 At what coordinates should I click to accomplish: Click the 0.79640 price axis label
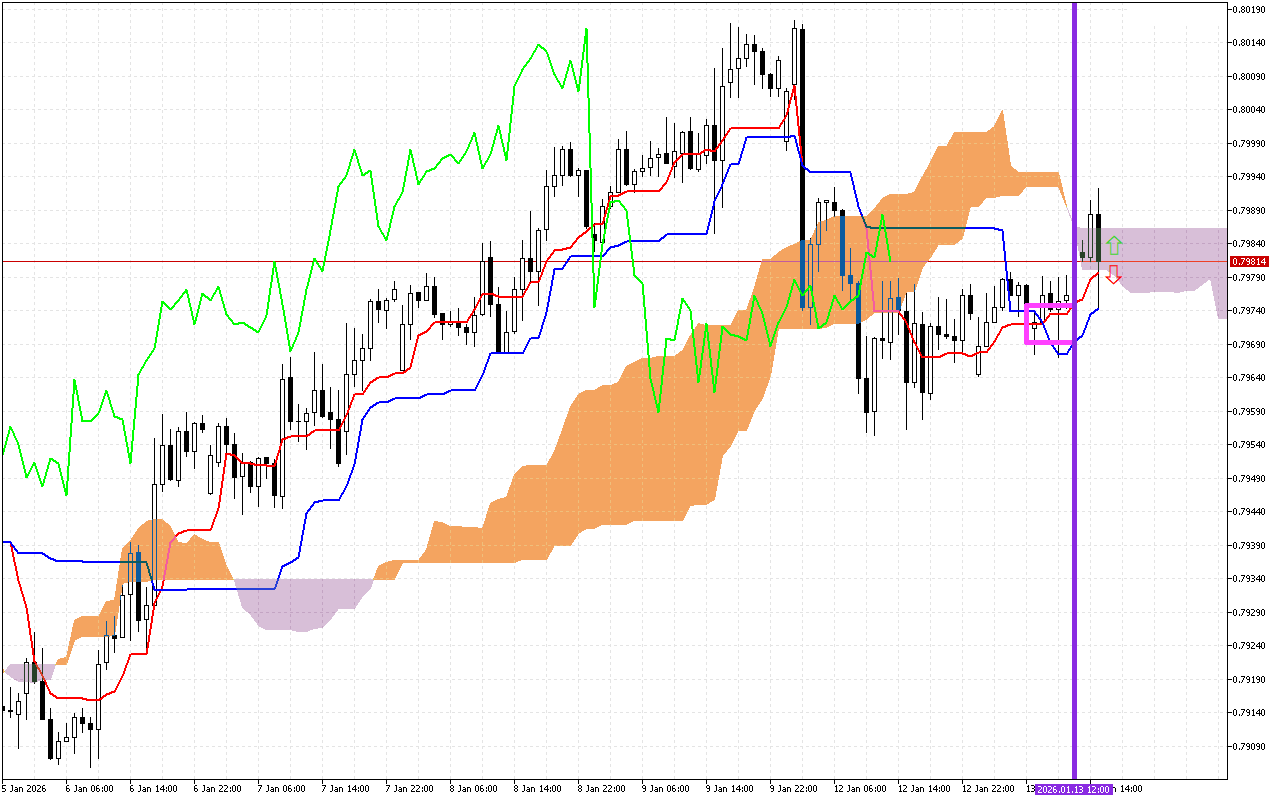pos(1250,378)
